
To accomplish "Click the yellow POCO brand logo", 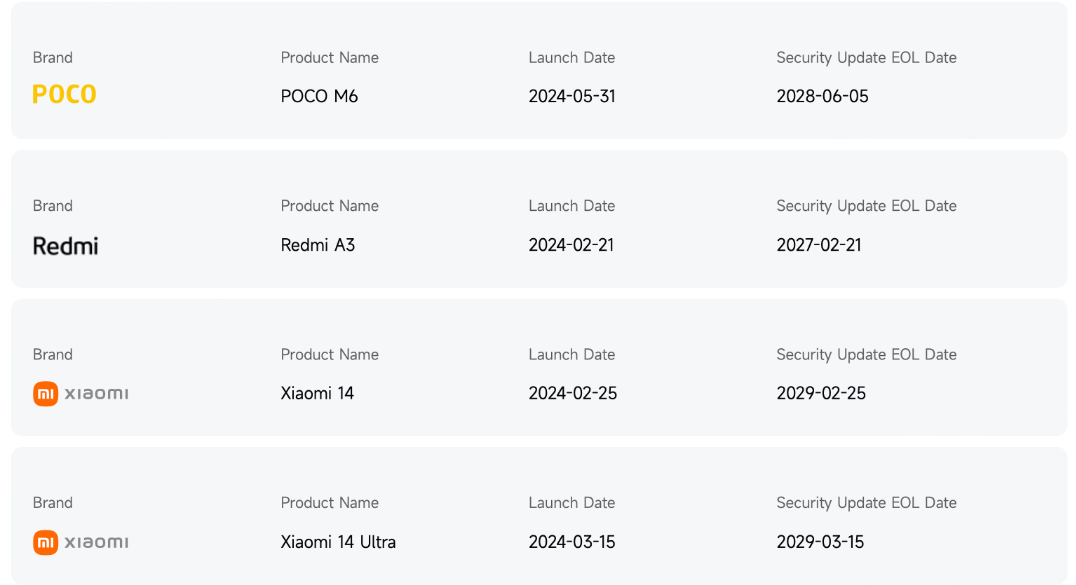I will (64, 95).
